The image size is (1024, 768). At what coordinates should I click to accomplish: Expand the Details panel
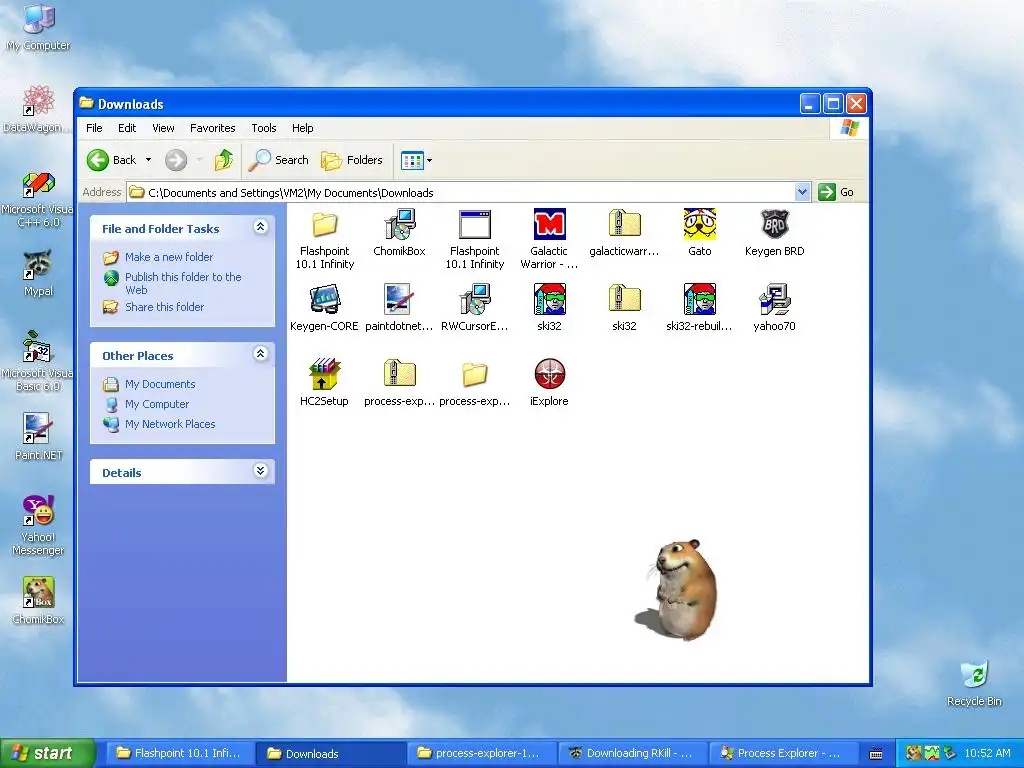point(261,471)
